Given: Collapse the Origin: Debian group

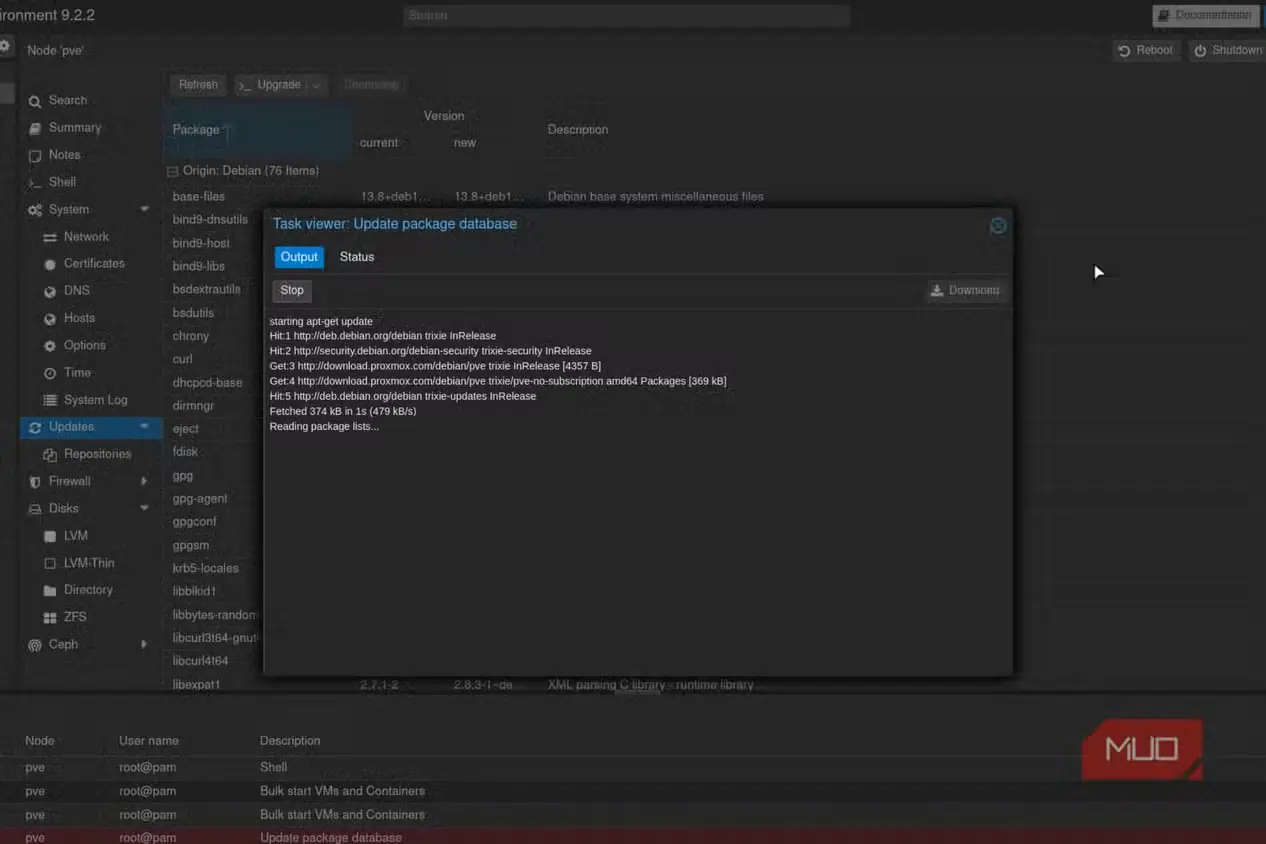Looking at the screenshot, I should (x=172, y=172).
